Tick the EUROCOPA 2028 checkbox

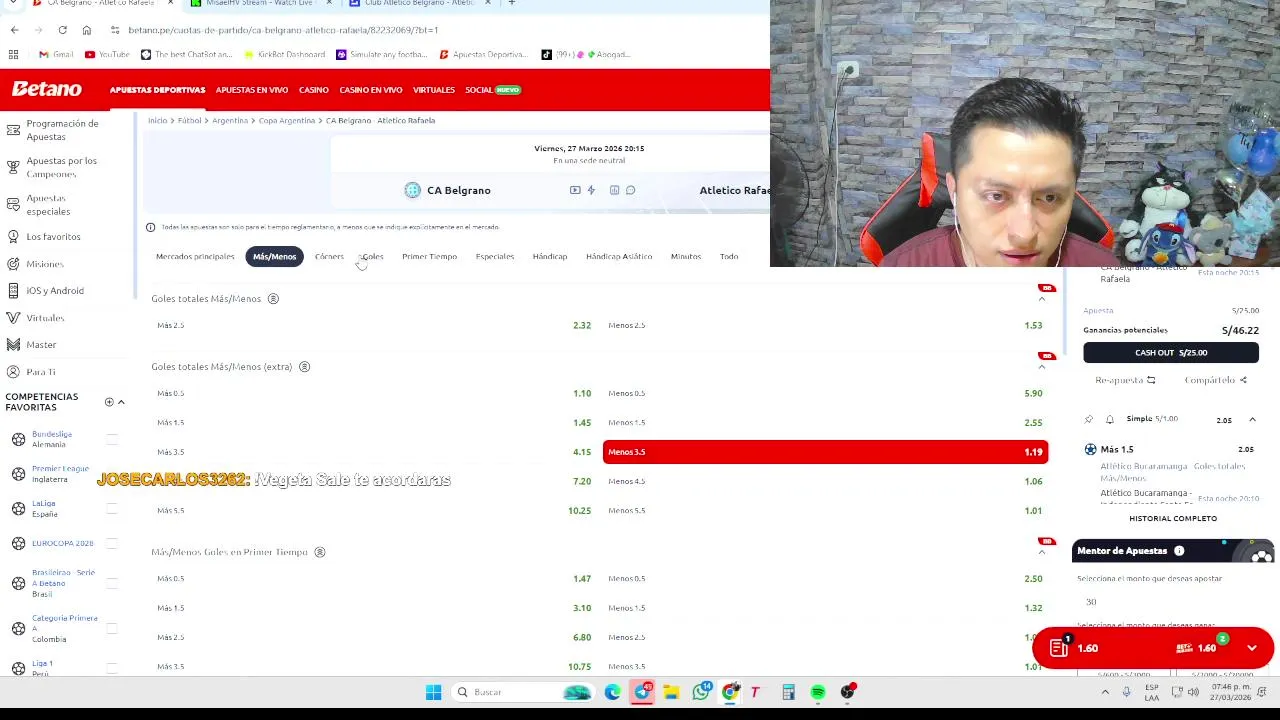pyautogui.click(x=112, y=543)
